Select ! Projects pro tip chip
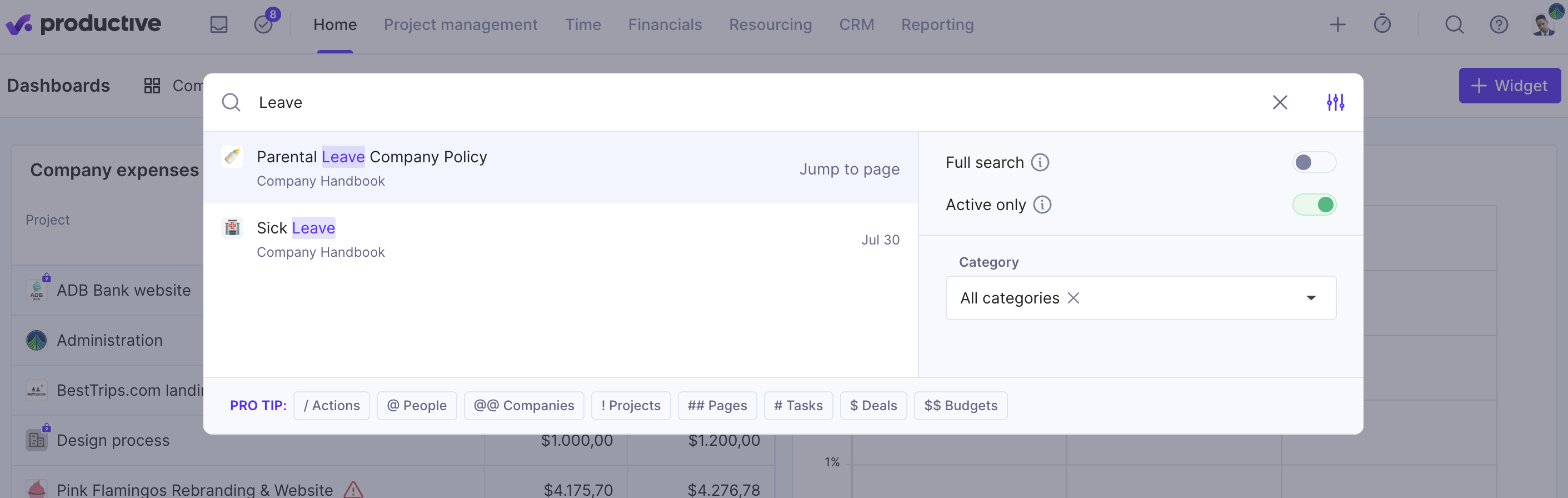The image size is (1568, 498). click(631, 406)
